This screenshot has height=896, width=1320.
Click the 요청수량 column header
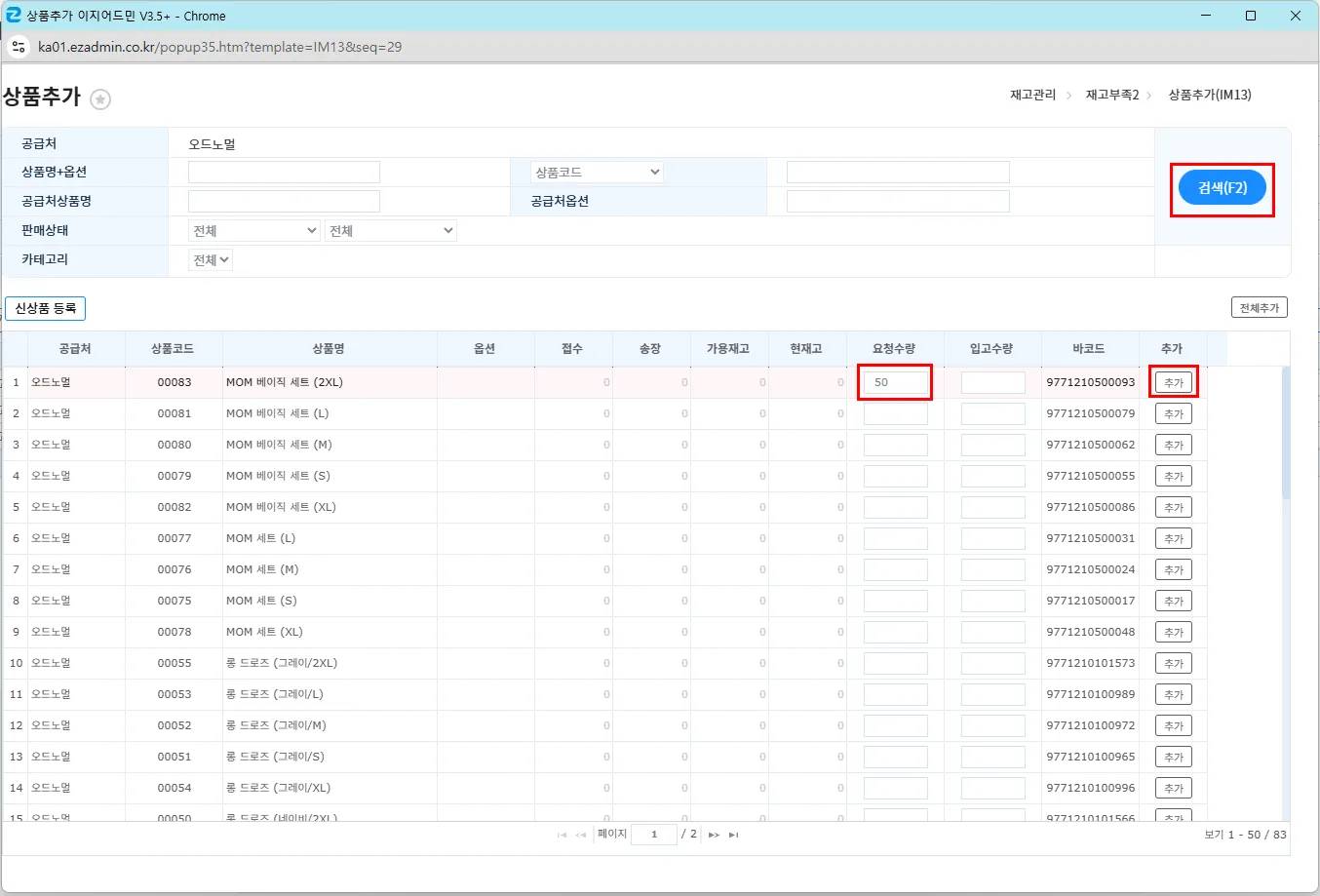click(895, 349)
